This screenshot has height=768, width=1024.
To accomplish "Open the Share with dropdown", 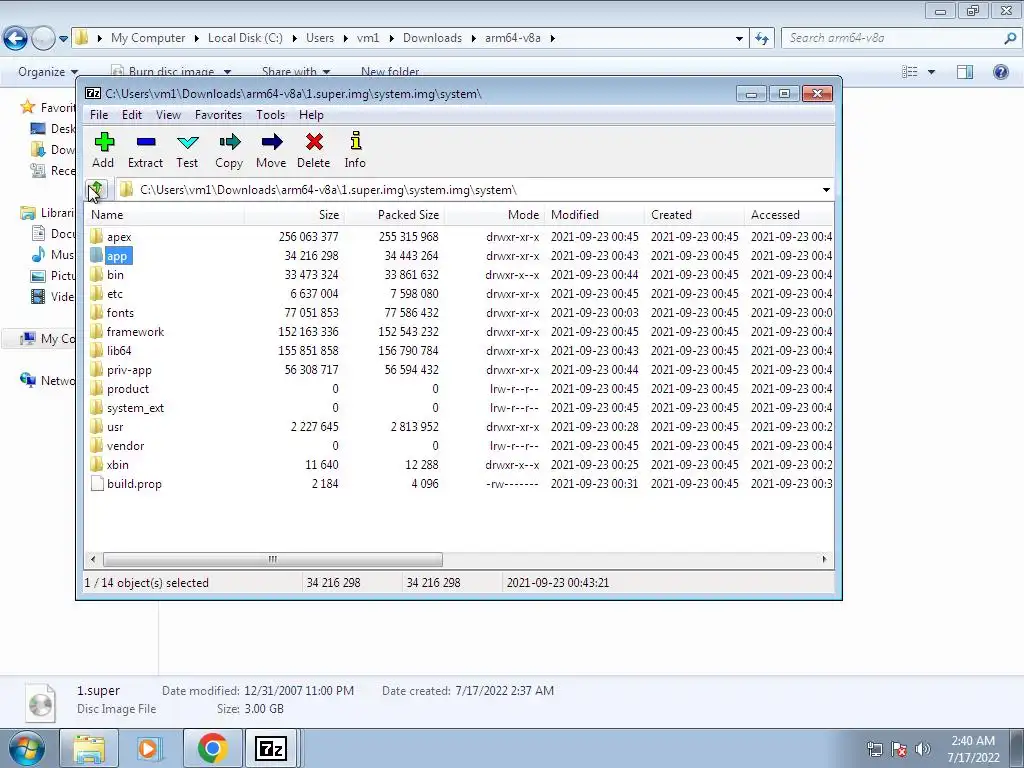I will coord(296,72).
